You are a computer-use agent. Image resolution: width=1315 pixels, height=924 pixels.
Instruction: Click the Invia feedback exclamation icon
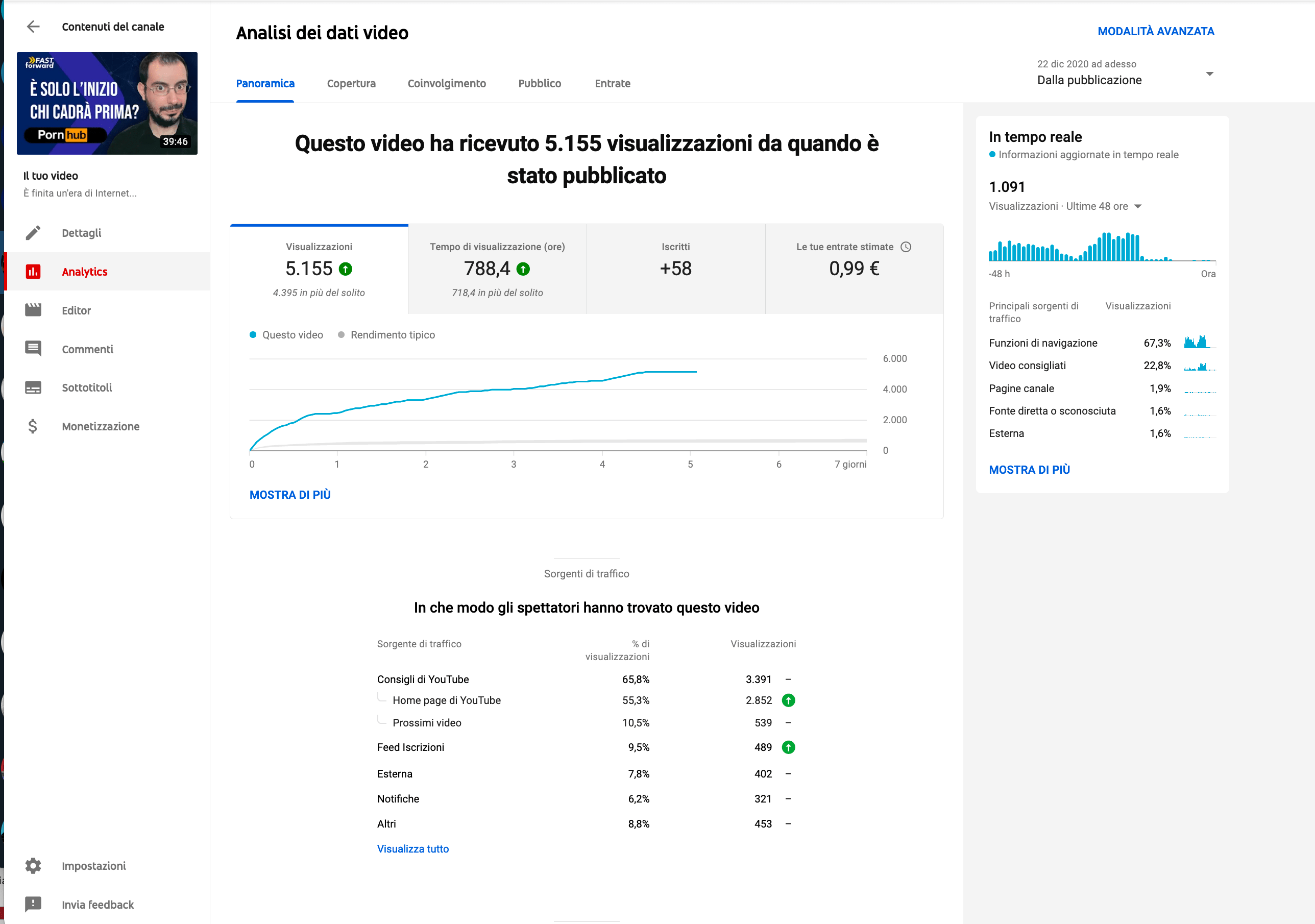(33, 904)
